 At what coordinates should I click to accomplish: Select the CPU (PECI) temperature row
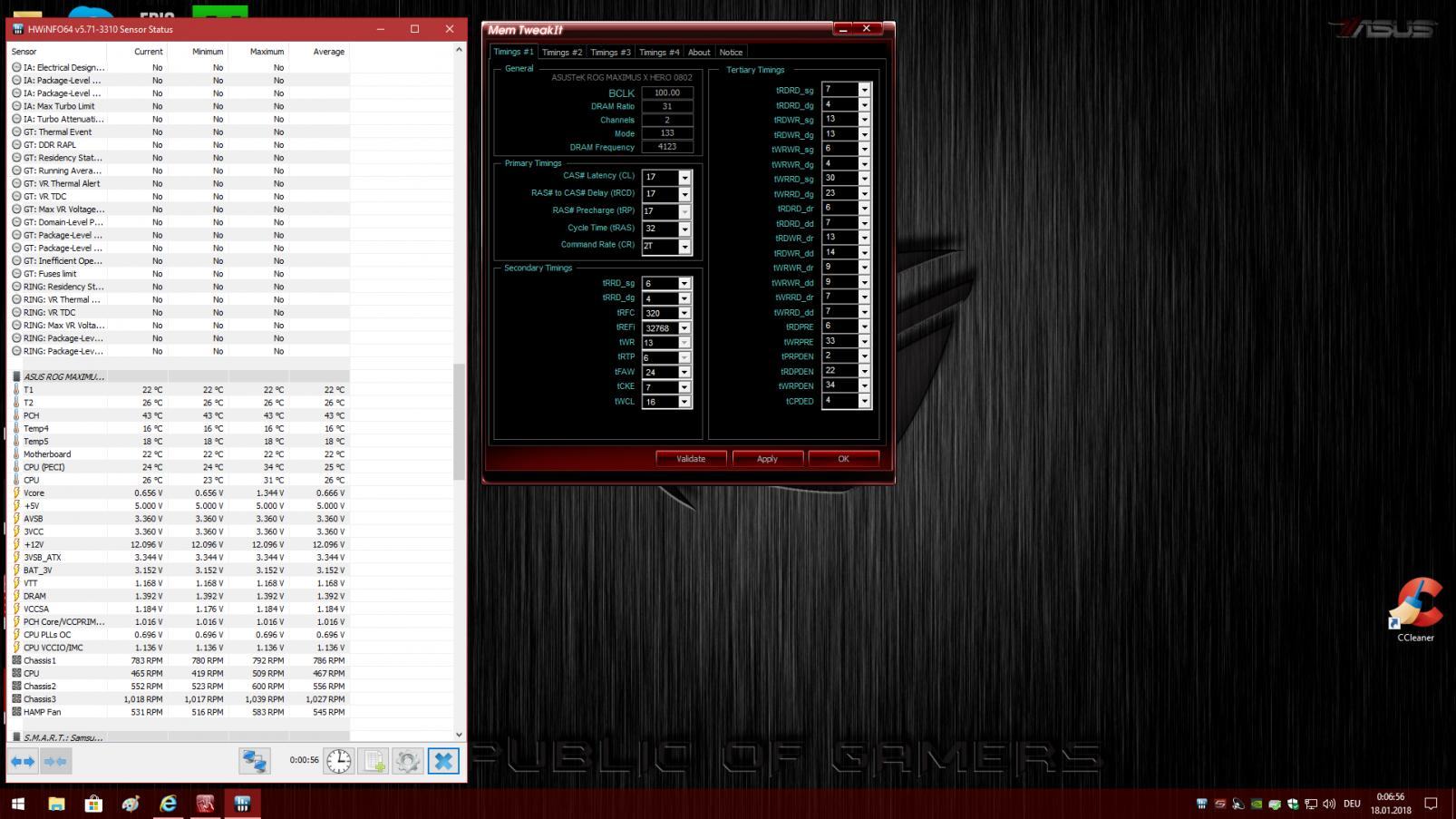coord(180,467)
